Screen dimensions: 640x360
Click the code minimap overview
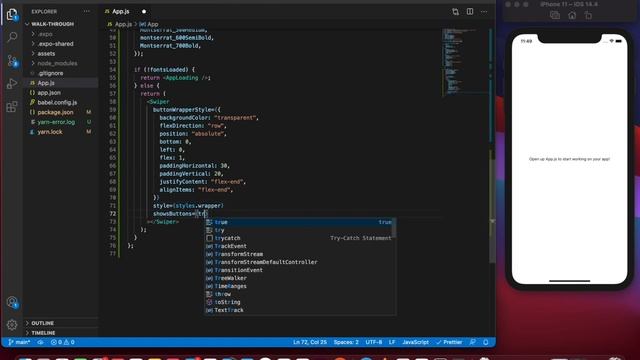[464, 61]
